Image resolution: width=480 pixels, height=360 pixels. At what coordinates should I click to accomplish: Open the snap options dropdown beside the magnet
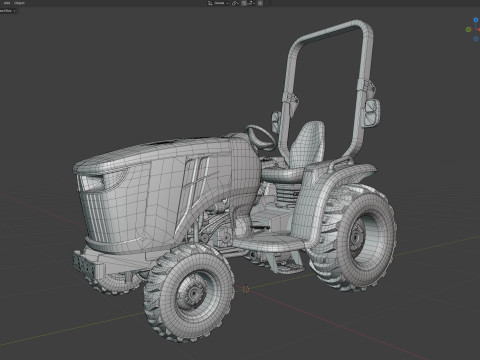click(251, 3)
